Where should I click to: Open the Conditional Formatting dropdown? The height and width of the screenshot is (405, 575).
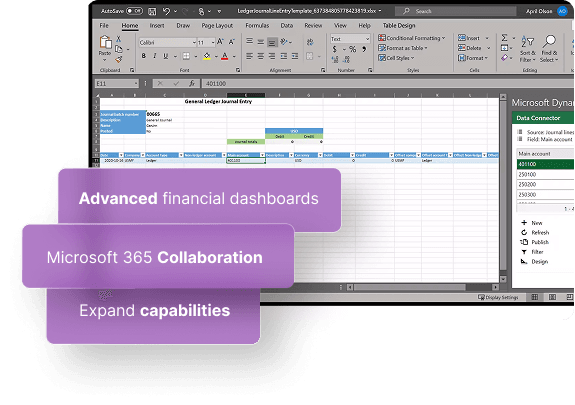pos(411,38)
